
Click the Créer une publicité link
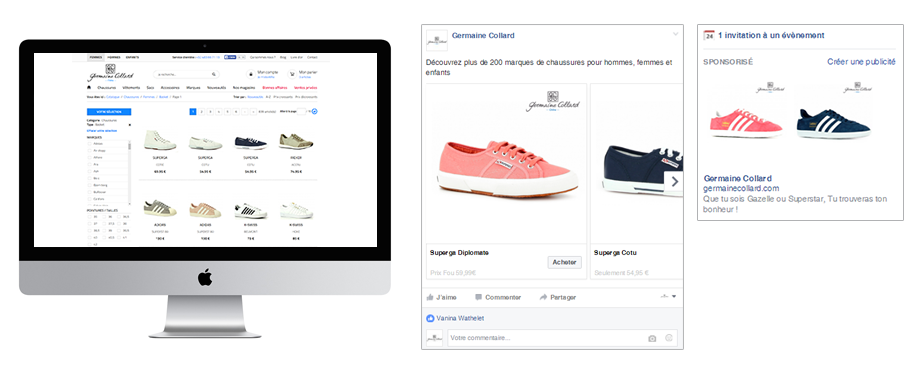pos(861,62)
